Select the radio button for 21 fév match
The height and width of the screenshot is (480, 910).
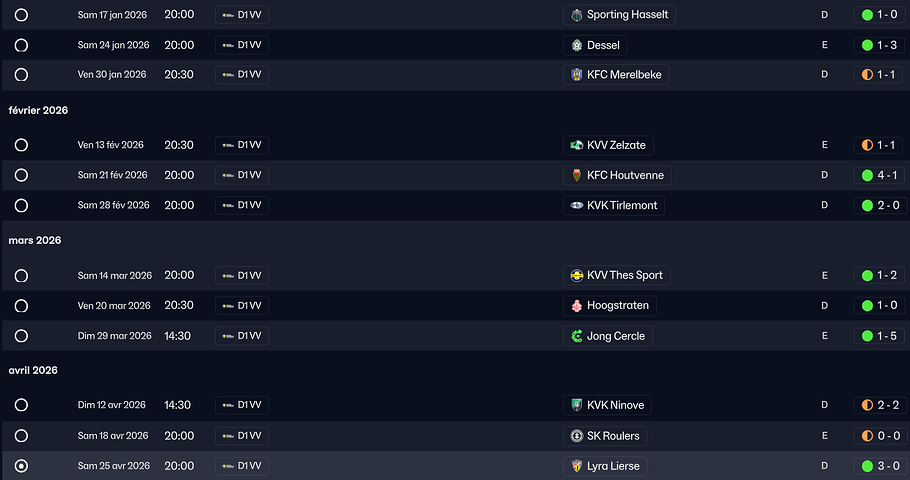coord(21,175)
